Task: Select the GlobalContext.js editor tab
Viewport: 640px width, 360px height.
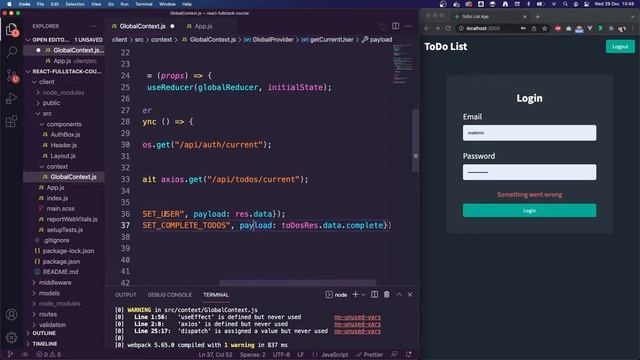Action: click(143, 26)
